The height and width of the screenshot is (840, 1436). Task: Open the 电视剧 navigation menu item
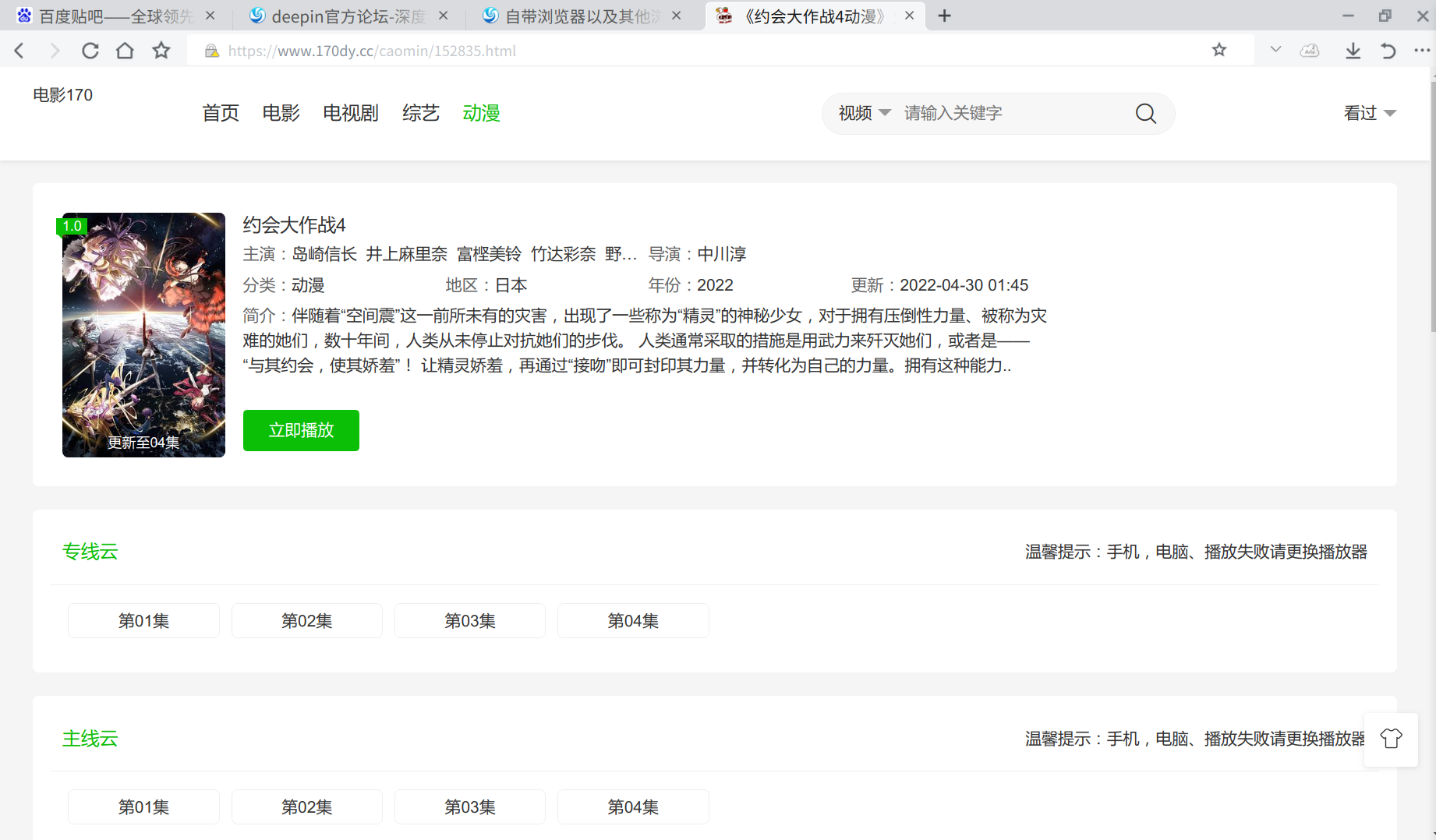[x=350, y=114]
